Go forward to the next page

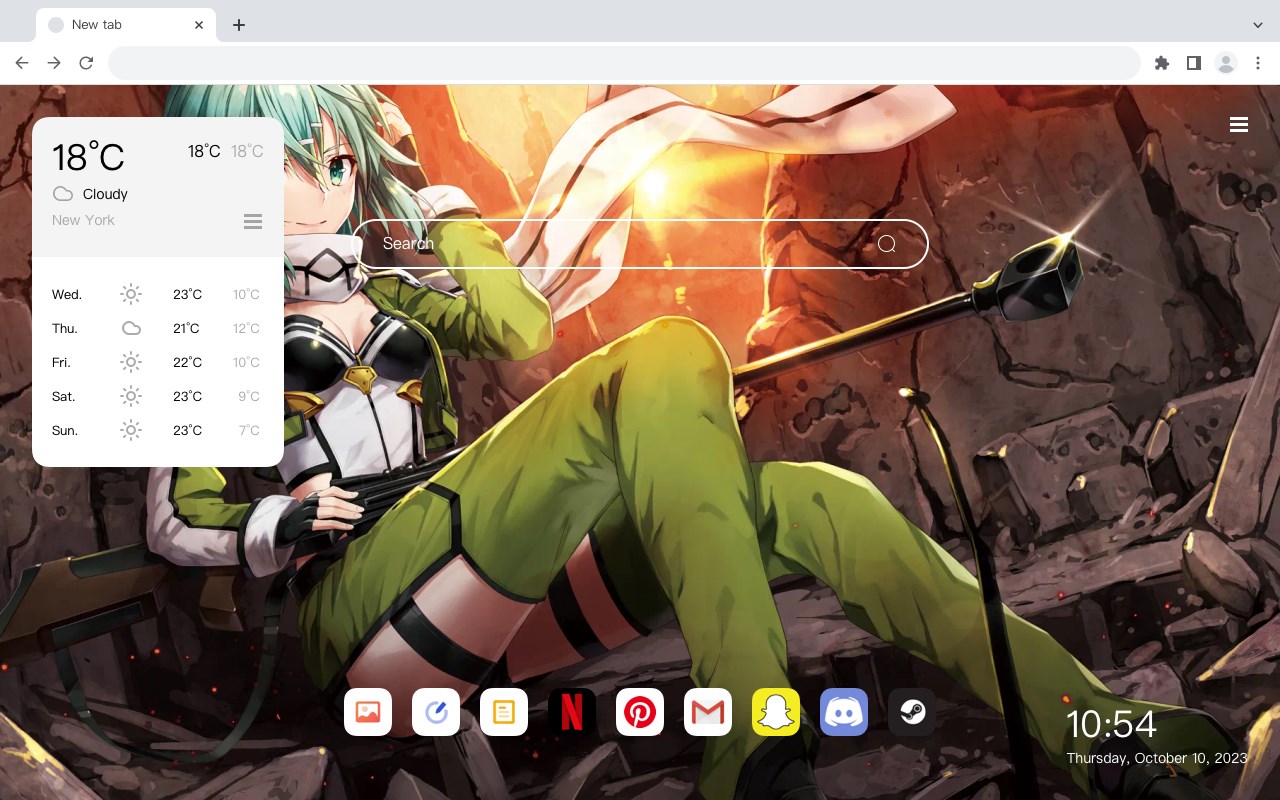point(54,63)
